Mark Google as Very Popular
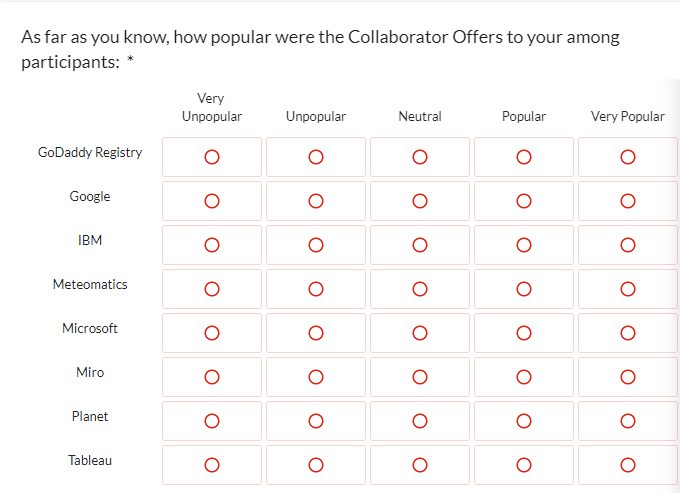 coord(628,201)
